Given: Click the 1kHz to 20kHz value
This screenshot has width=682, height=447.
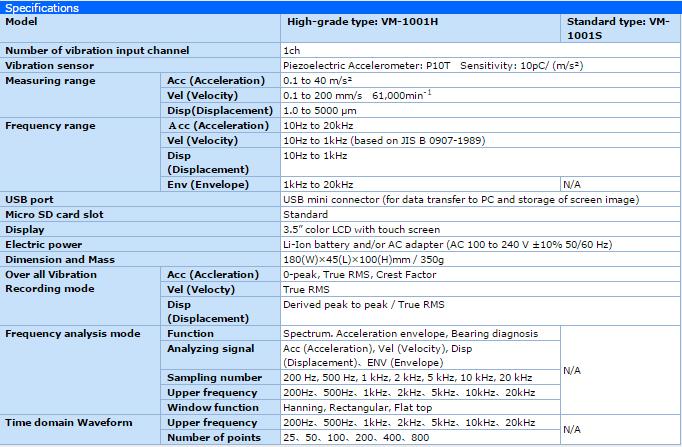Looking at the screenshot, I should coord(318,184).
